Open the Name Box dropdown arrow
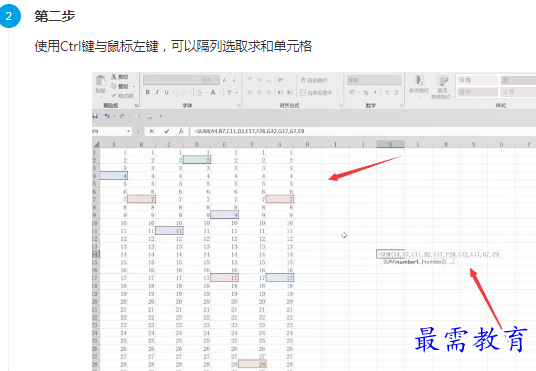The height and width of the screenshot is (371, 536). [x=128, y=131]
